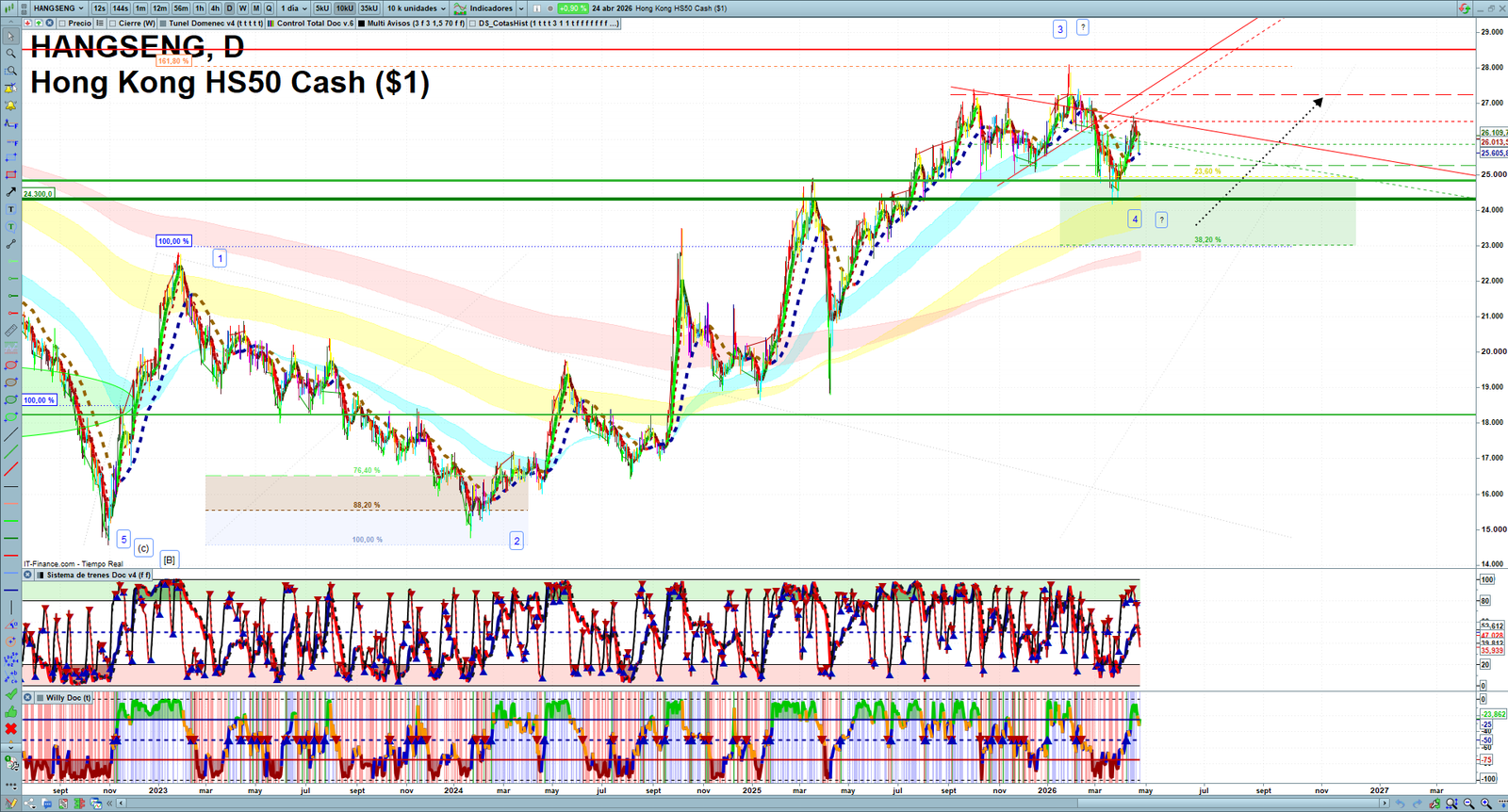Expand the three-dots more options menu
Image resolution: width=1508 pixels, height=812 pixels.
[x=11, y=785]
